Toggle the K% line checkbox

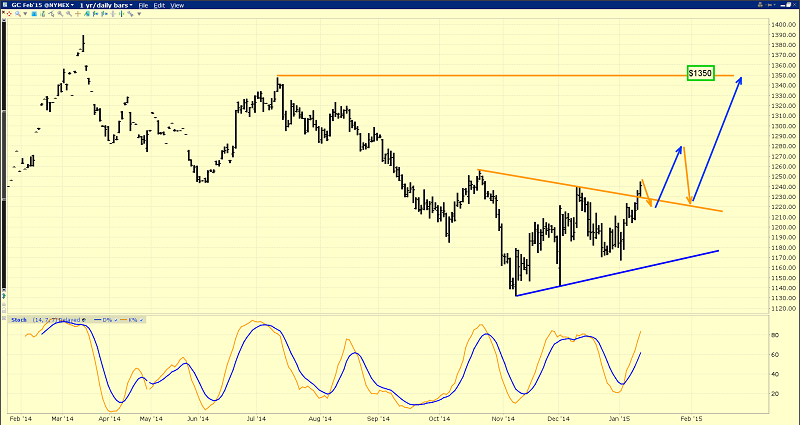pyautogui.click(x=141, y=320)
